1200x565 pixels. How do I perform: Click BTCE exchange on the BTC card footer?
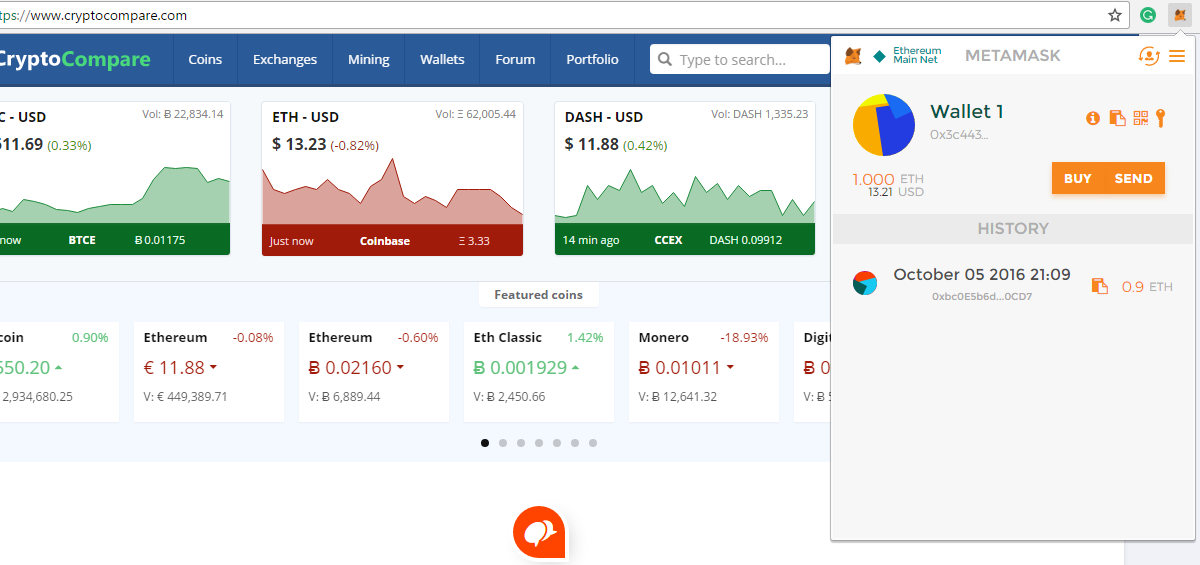pos(82,241)
